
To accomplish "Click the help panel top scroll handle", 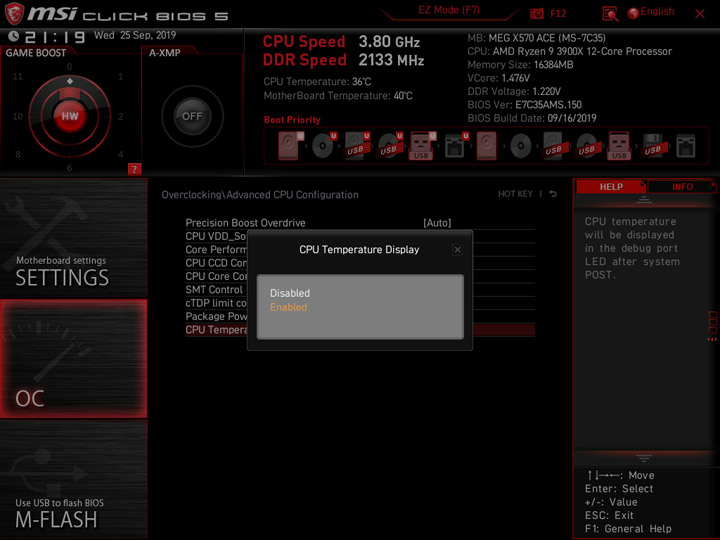I will (644, 199).
